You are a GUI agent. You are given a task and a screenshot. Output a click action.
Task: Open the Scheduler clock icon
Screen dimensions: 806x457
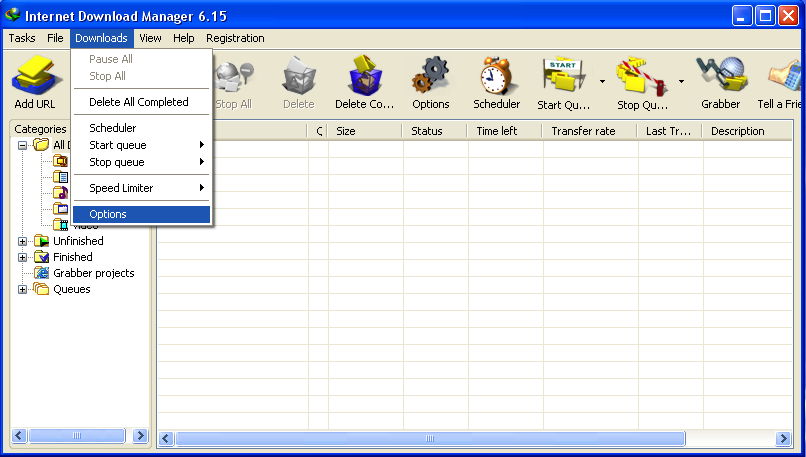496,77
